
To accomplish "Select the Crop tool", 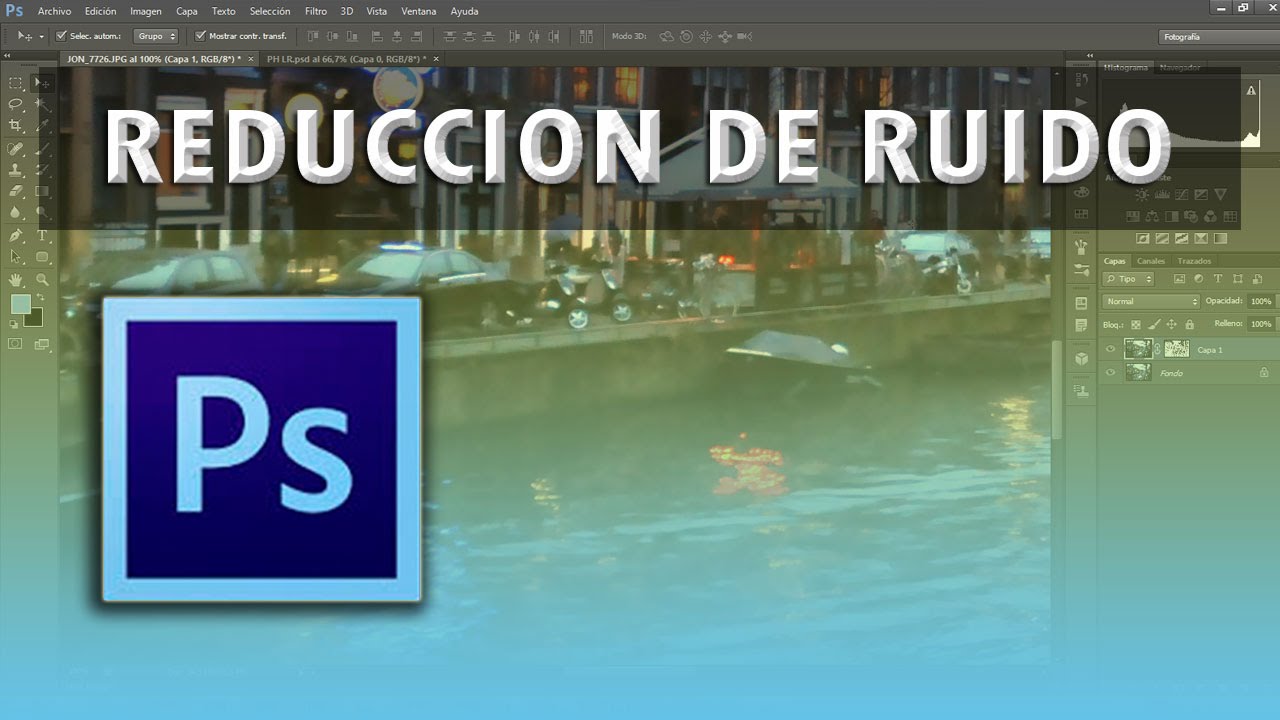I will (16, 126).
